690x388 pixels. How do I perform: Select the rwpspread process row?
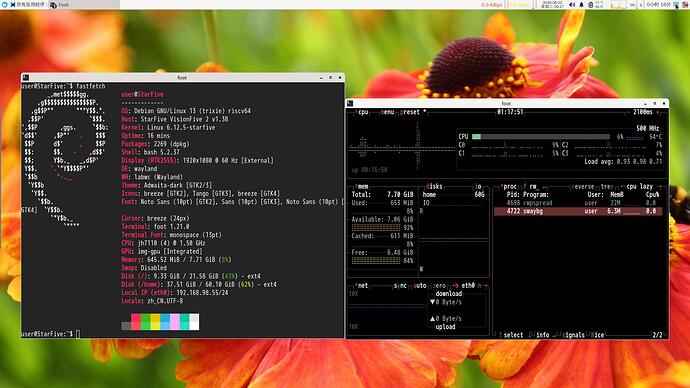click(577, 203)
